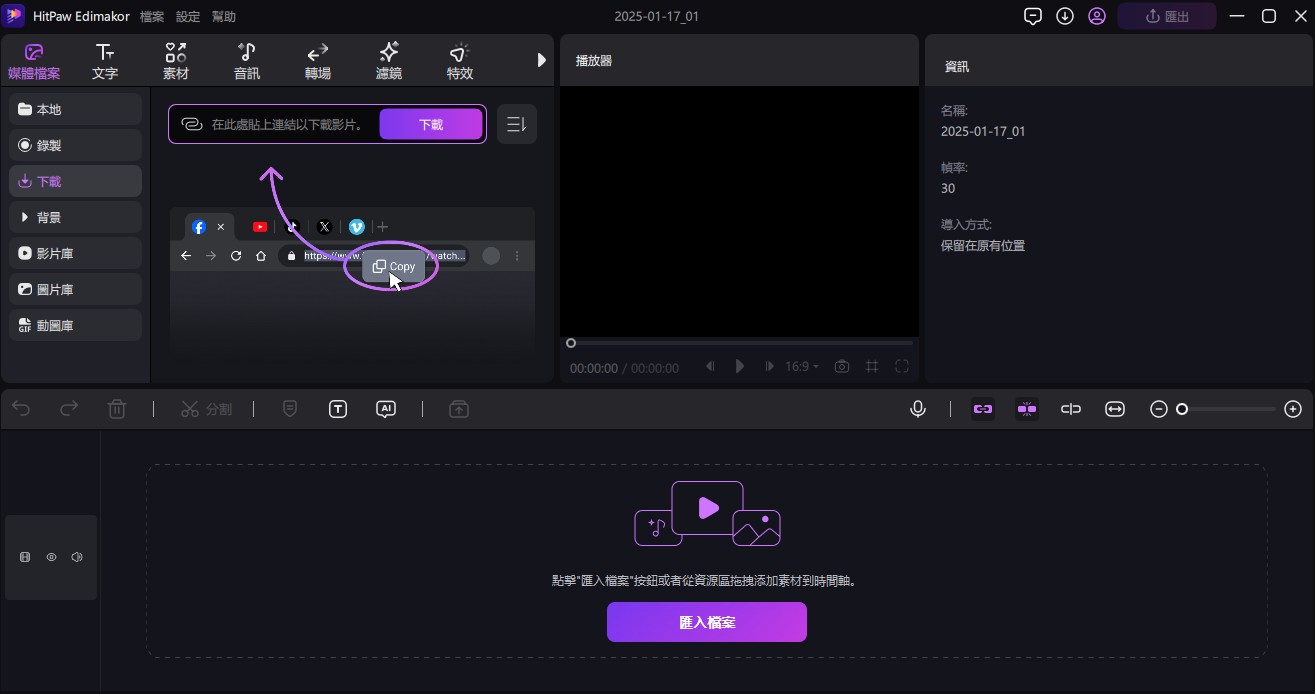Screen dimensions: 1315x694
Task: Click the frame rate value 30
Action: click(x=948, y=188)
